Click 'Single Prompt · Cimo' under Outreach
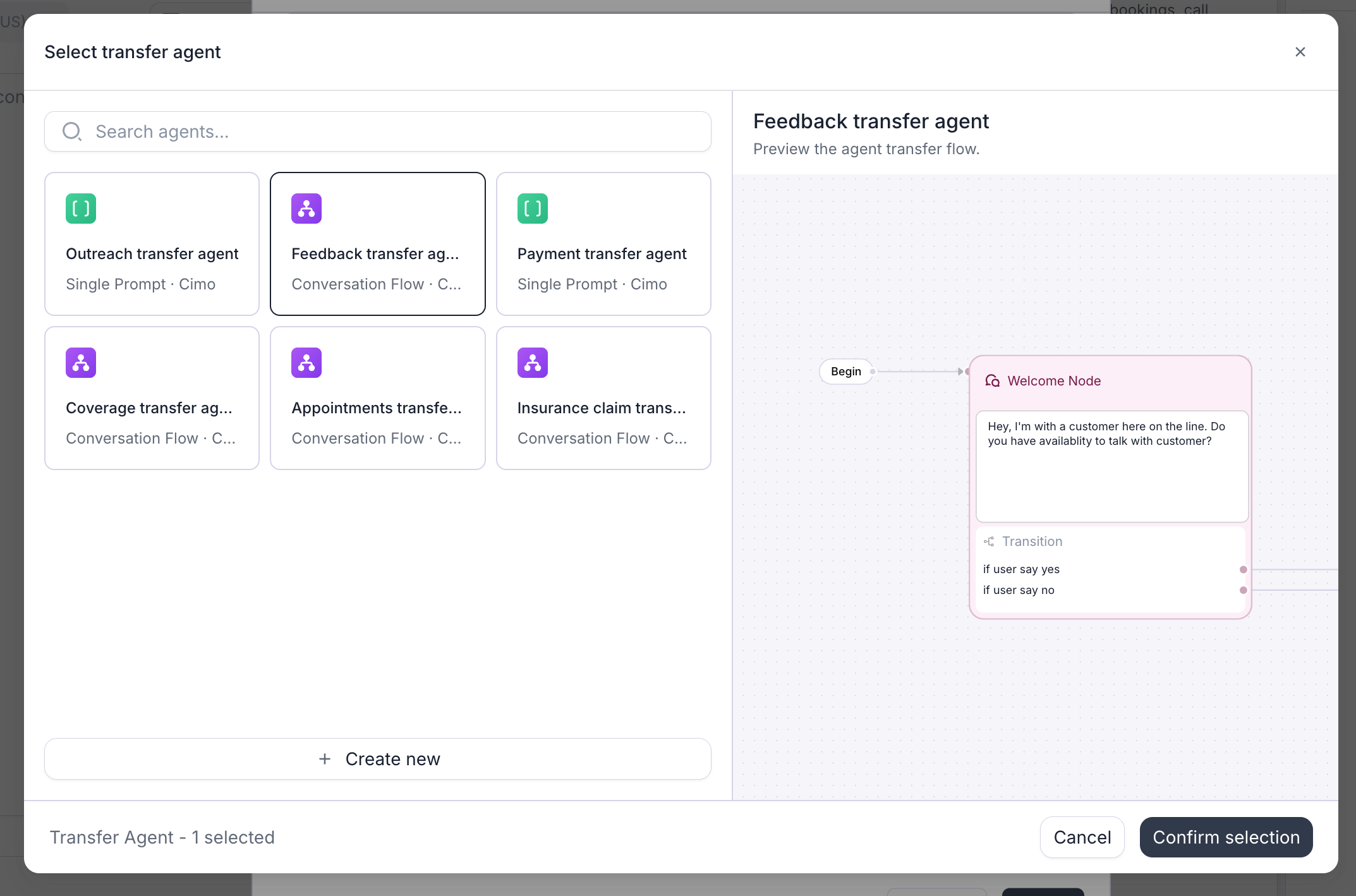 click(140, 284)
